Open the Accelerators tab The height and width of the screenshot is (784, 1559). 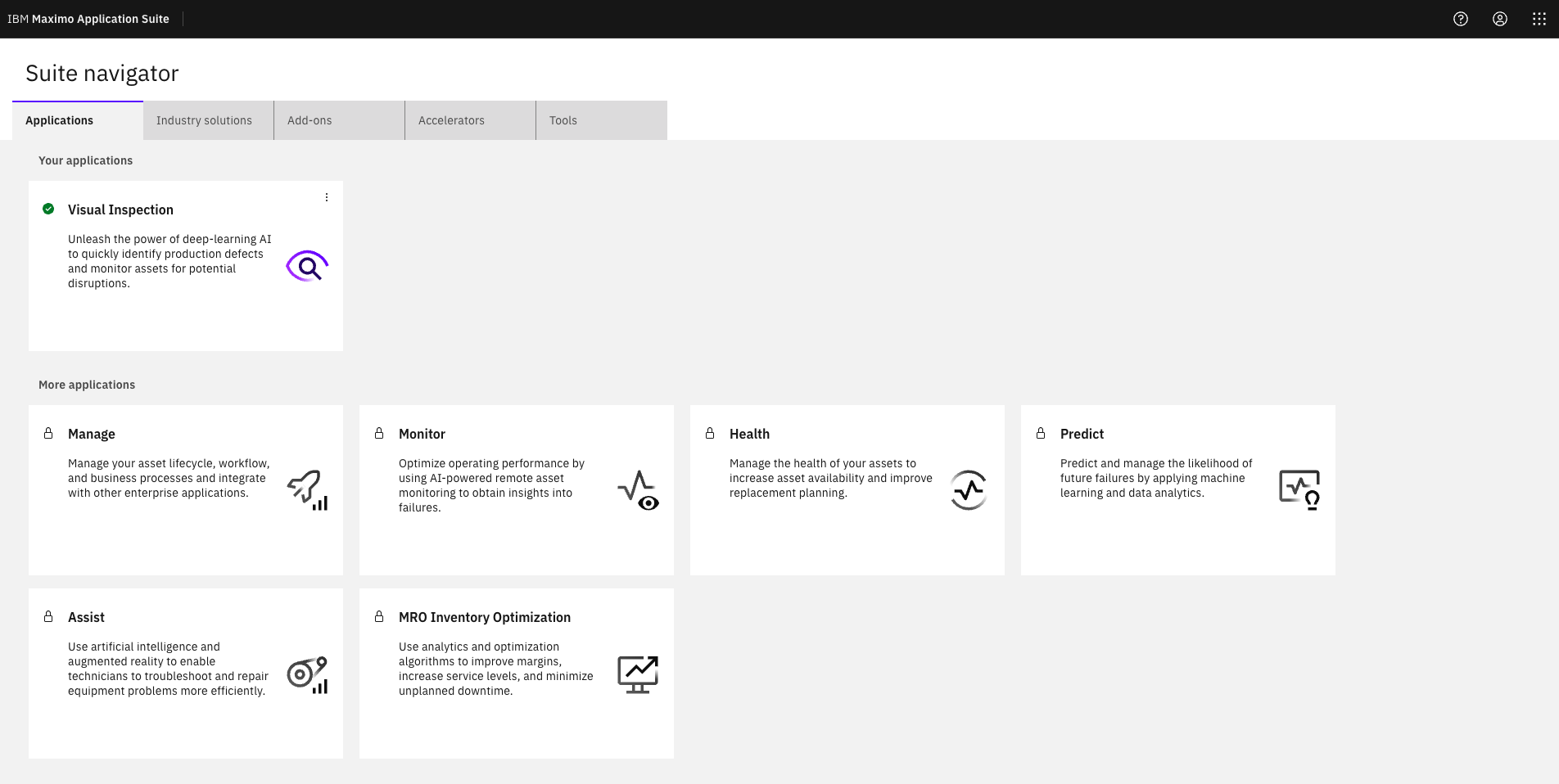(471, 120)
